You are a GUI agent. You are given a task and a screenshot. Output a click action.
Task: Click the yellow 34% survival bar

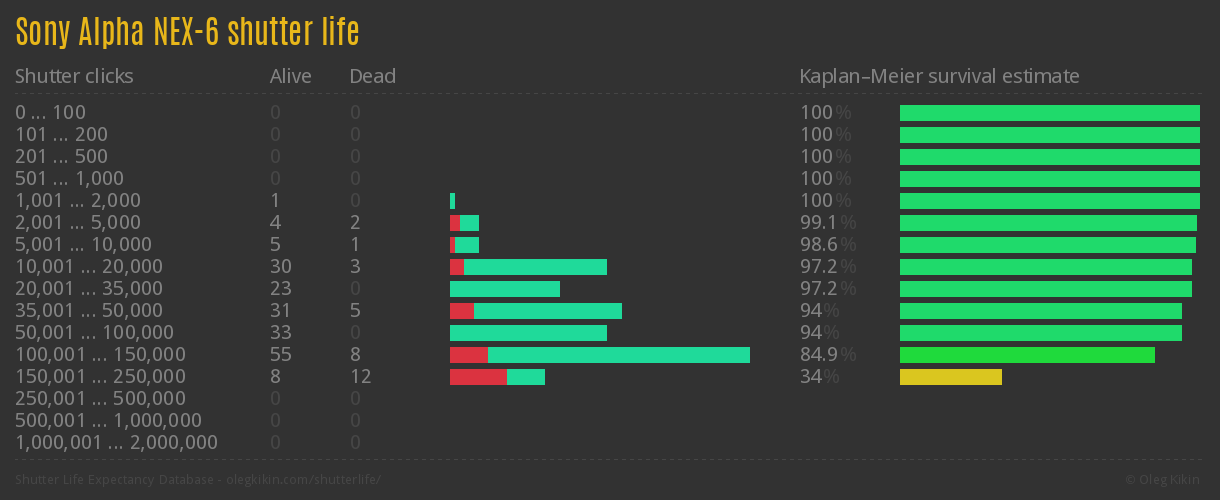coord(950,377)
